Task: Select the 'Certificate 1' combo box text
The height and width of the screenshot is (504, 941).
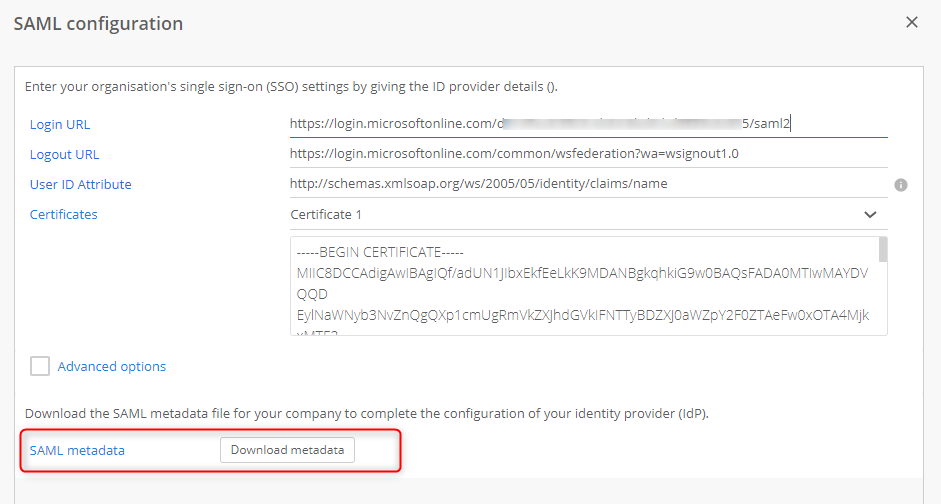Action: 326,214
